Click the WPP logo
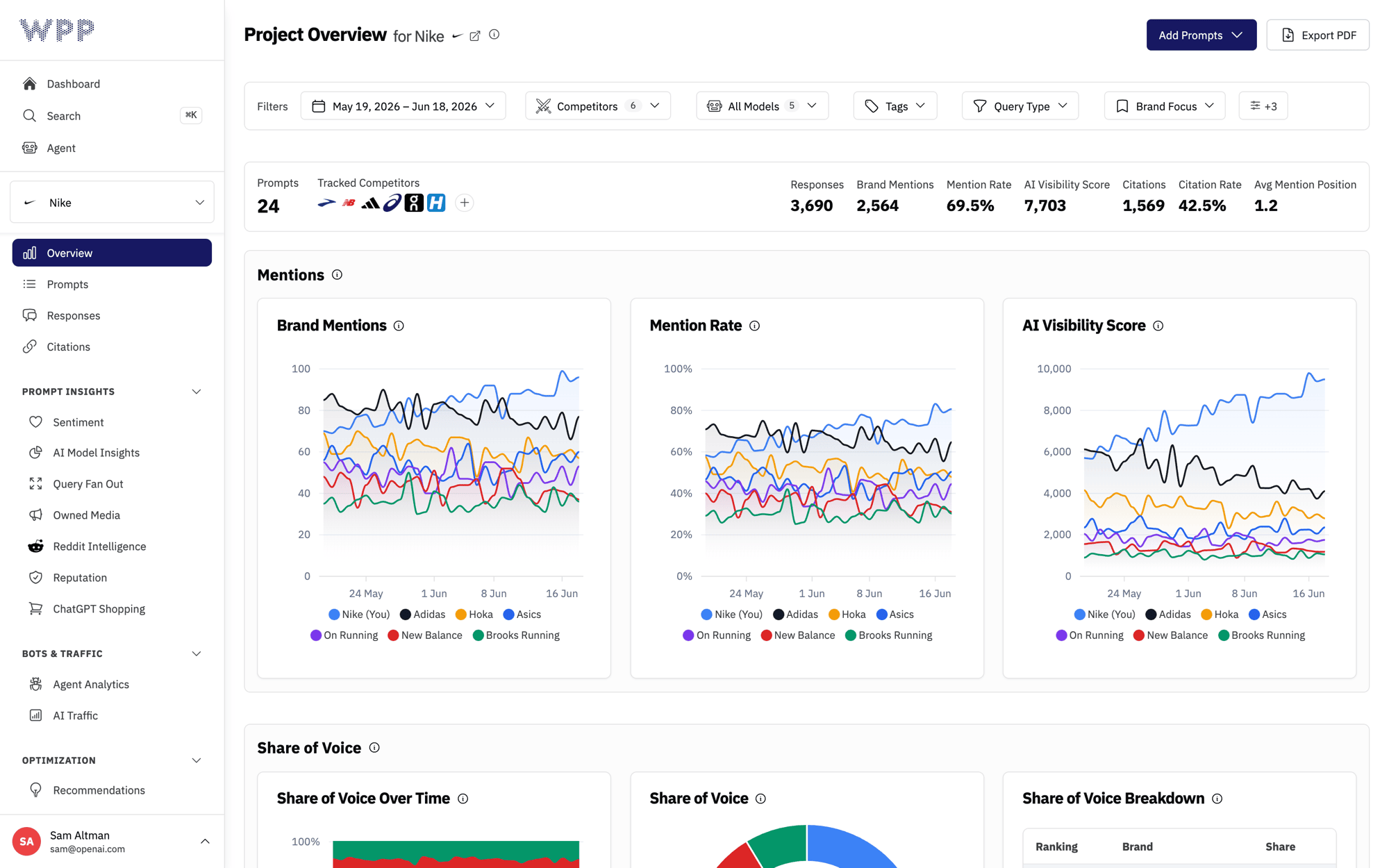1389x868 pixels. click(57, 30)
